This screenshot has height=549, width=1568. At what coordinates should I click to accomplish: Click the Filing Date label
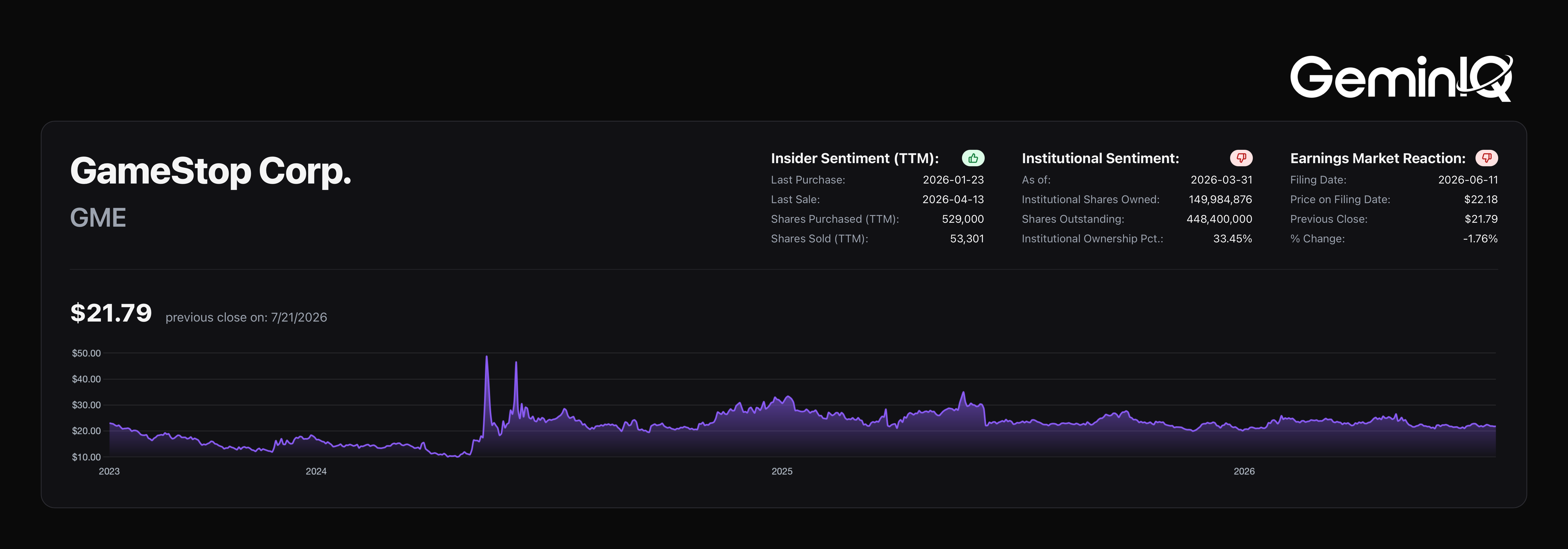(x=1318, y=180)
